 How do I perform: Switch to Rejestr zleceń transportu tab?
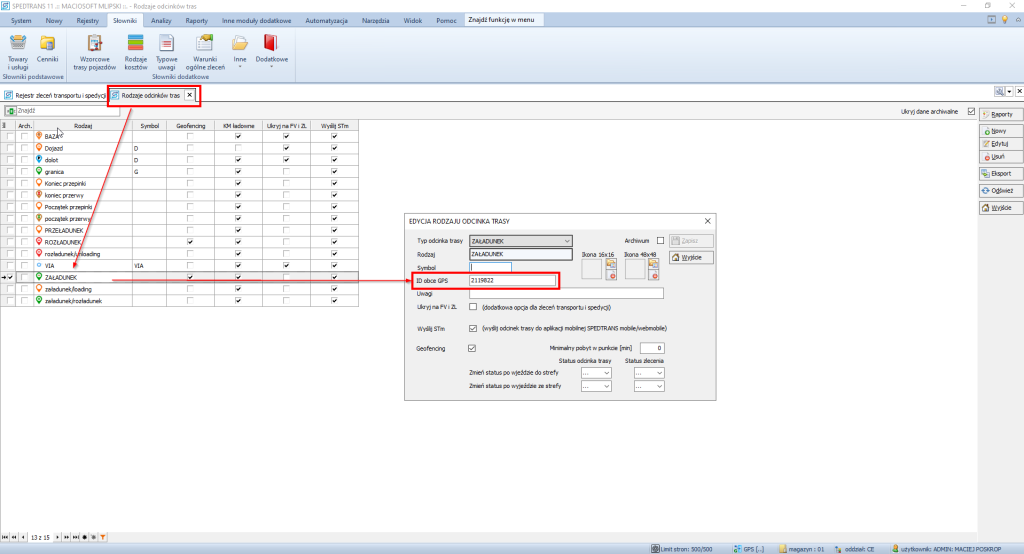coord(55,95)
